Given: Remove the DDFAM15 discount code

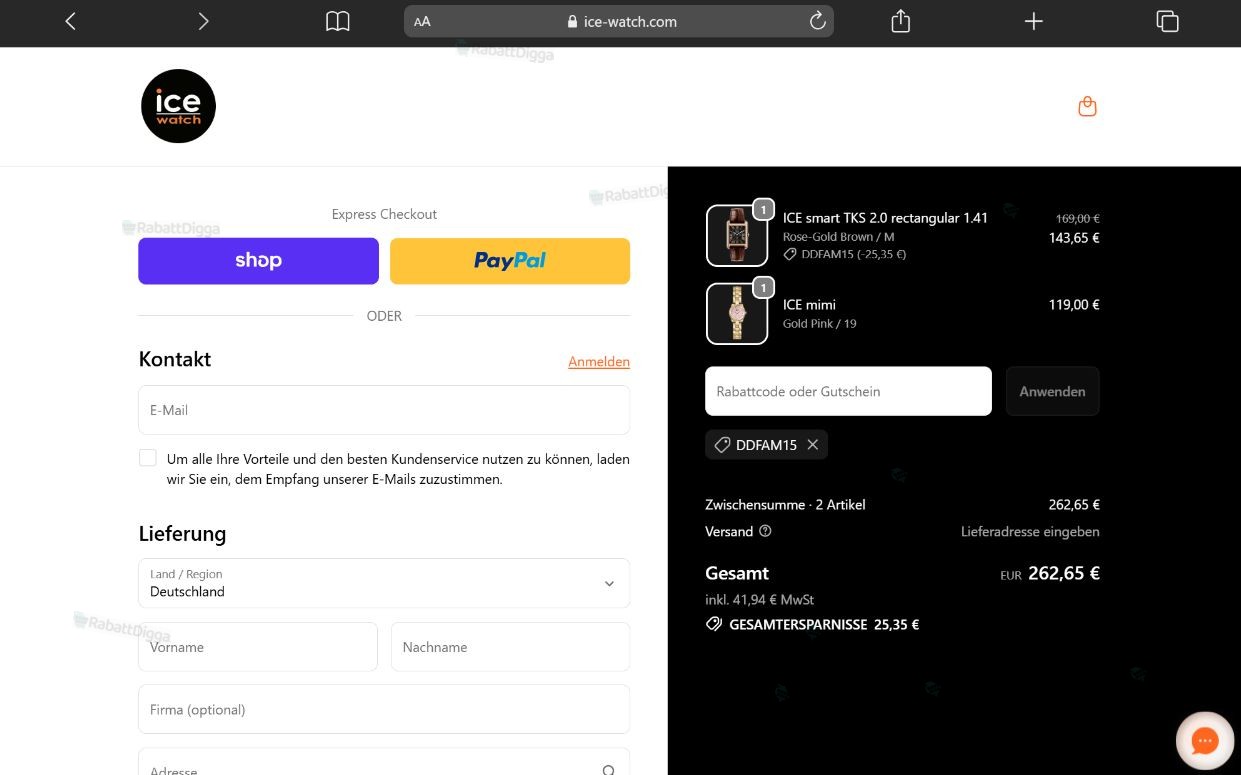Looking at the screenshot, I should (812, 445).
